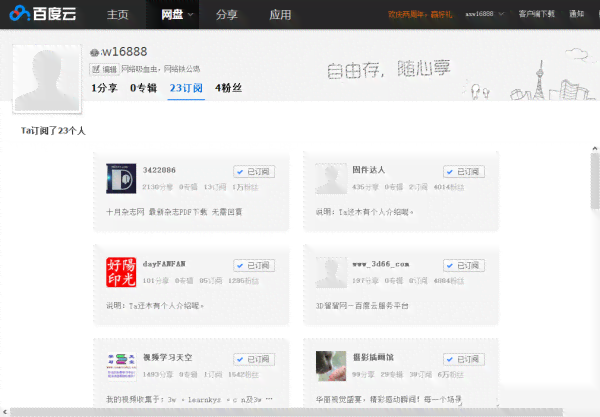Toggle 已订阅 subscription for 摄影插画馆
The image size is (600, 417).
tap(464, 359)
